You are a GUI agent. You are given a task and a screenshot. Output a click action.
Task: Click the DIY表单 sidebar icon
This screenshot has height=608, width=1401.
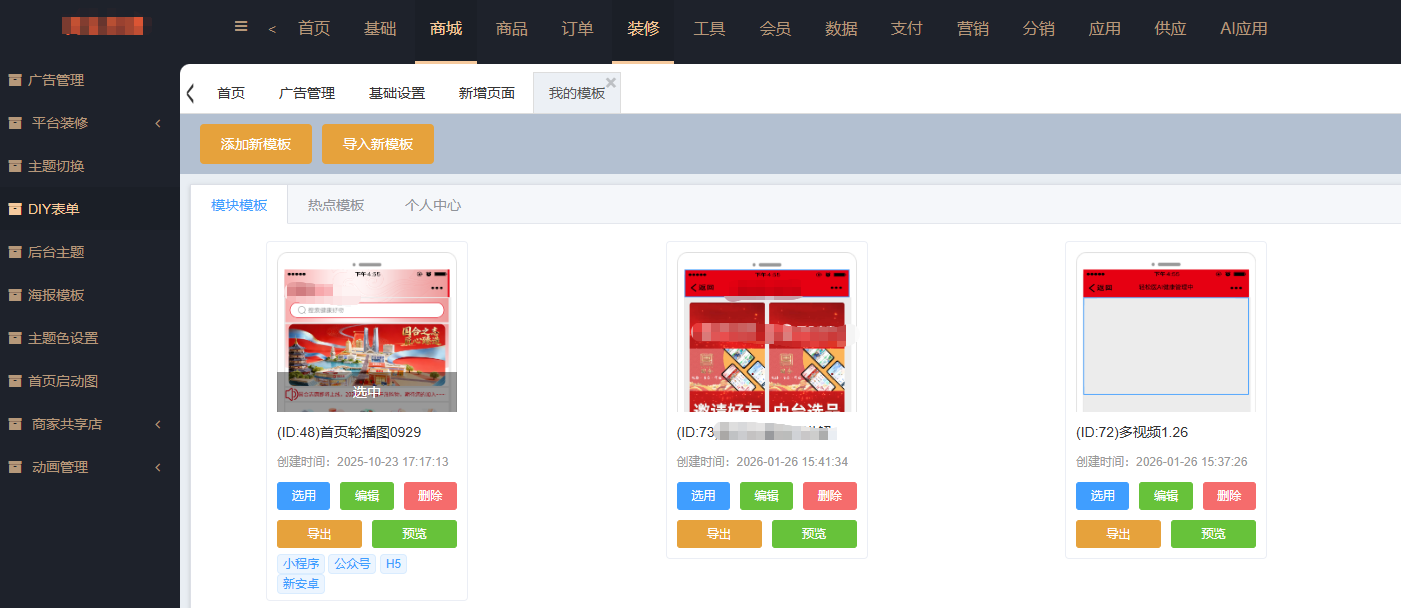coord(15,209)
